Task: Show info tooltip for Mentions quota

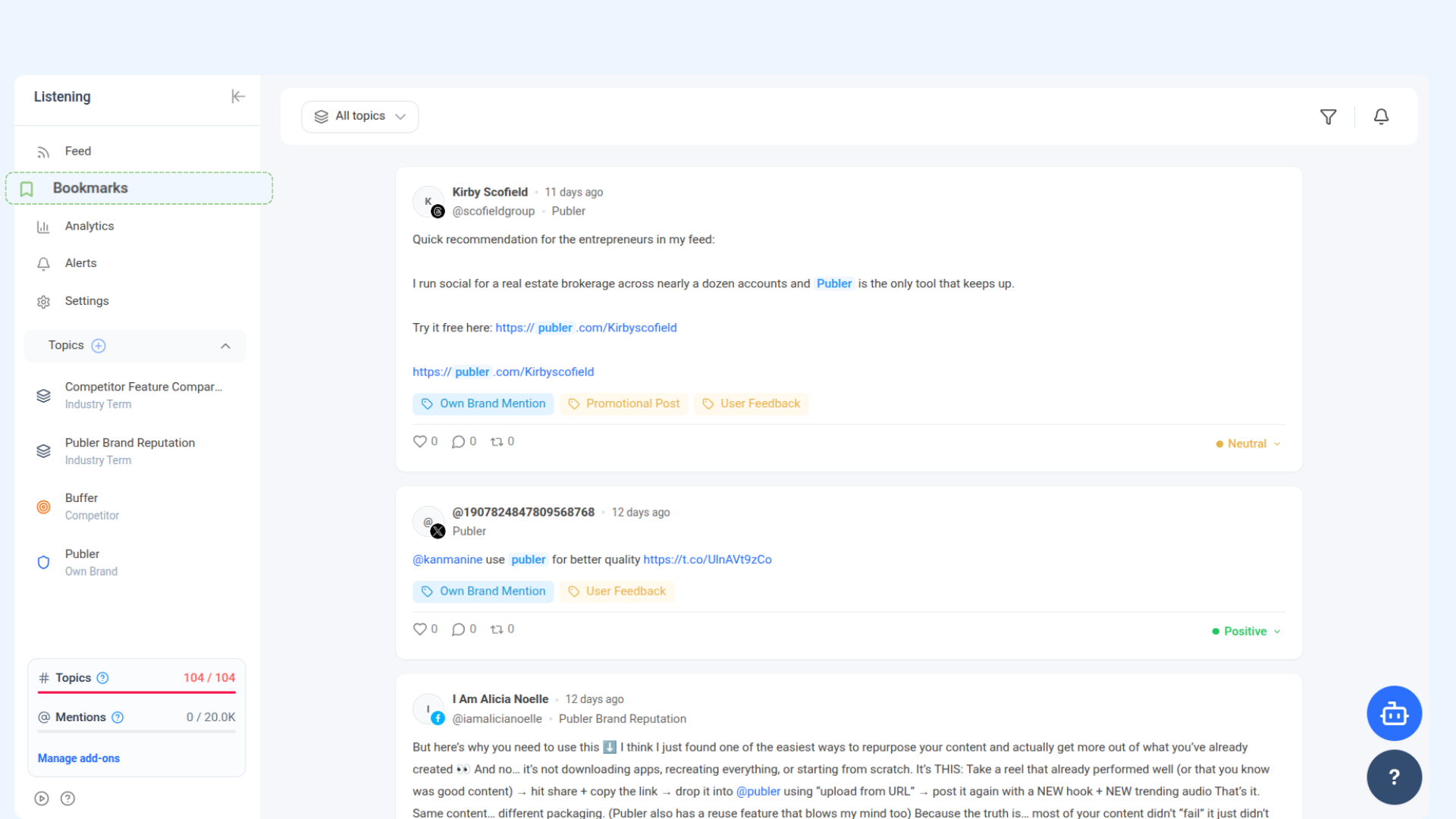Action: point(118,717)
